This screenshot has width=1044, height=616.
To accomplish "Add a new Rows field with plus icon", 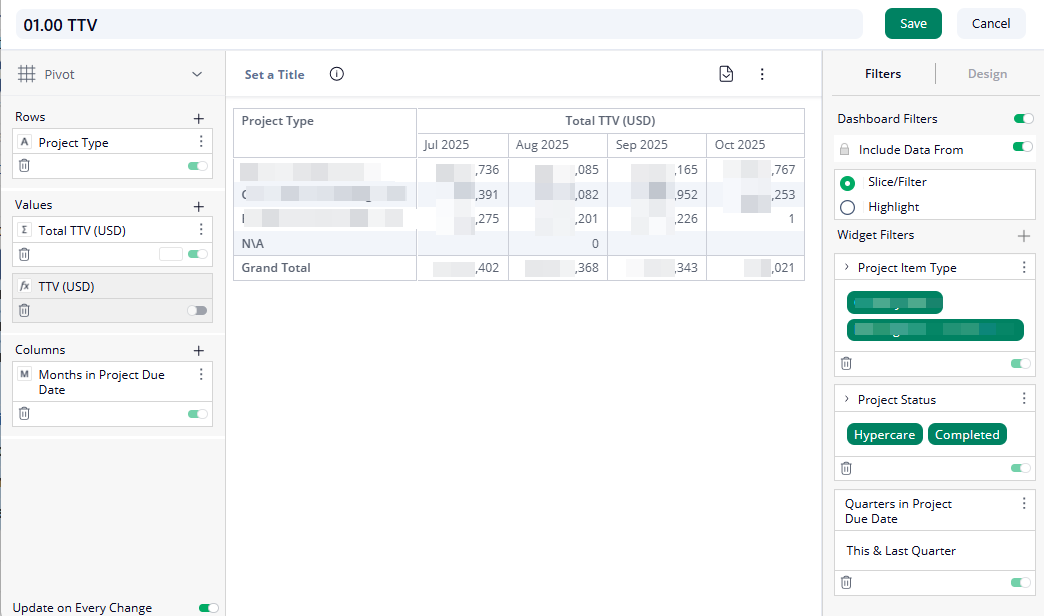I will click(x=198, y=118).
